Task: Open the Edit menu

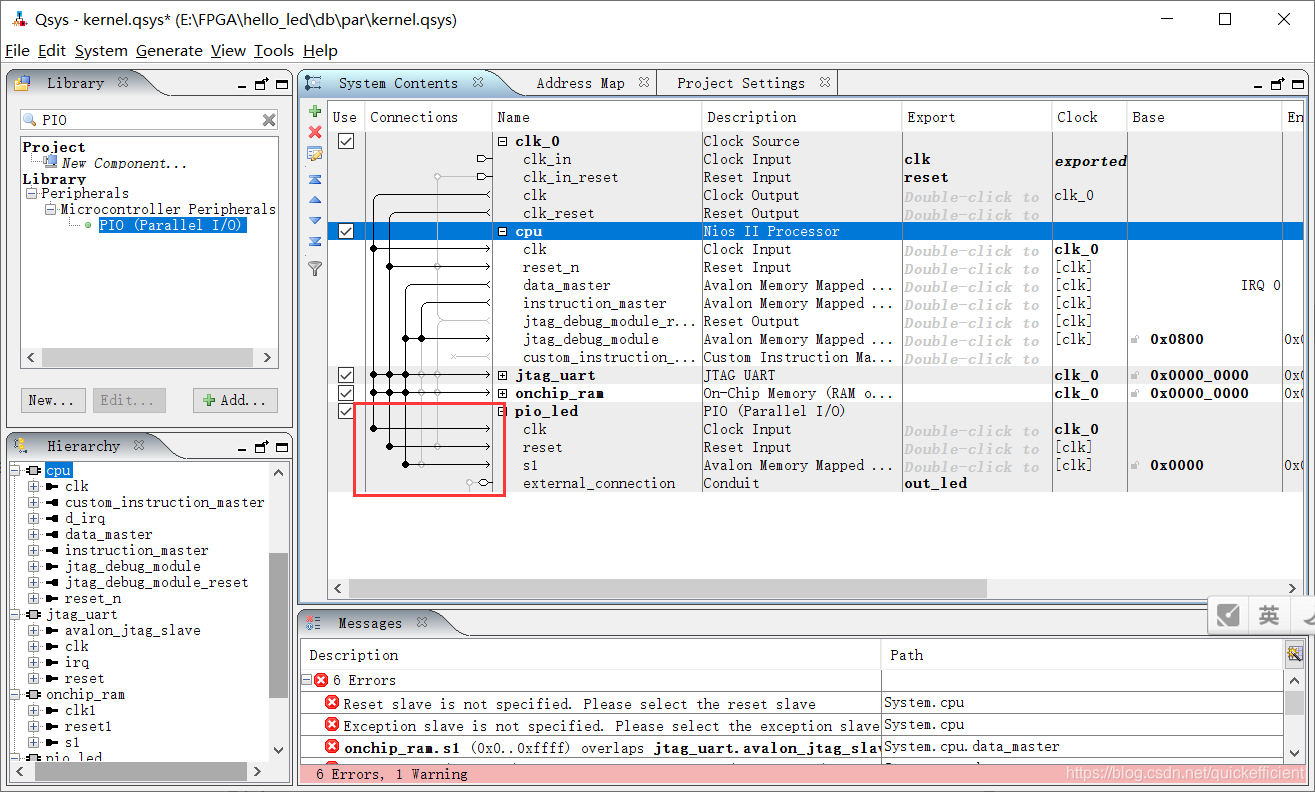Action: [x=52, y=50]
